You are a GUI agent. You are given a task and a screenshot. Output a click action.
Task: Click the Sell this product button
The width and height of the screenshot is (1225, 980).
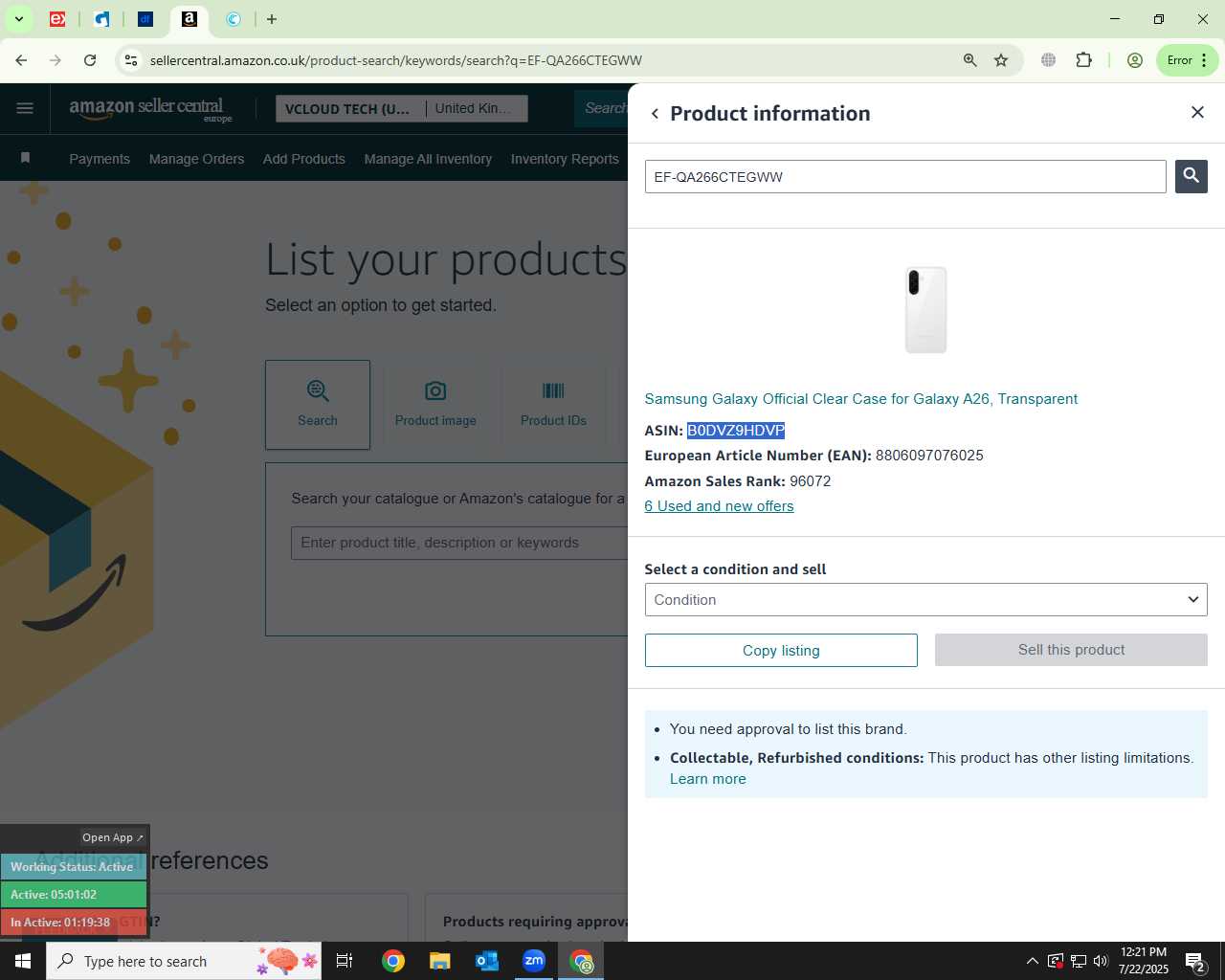(x=1071, y=650)
